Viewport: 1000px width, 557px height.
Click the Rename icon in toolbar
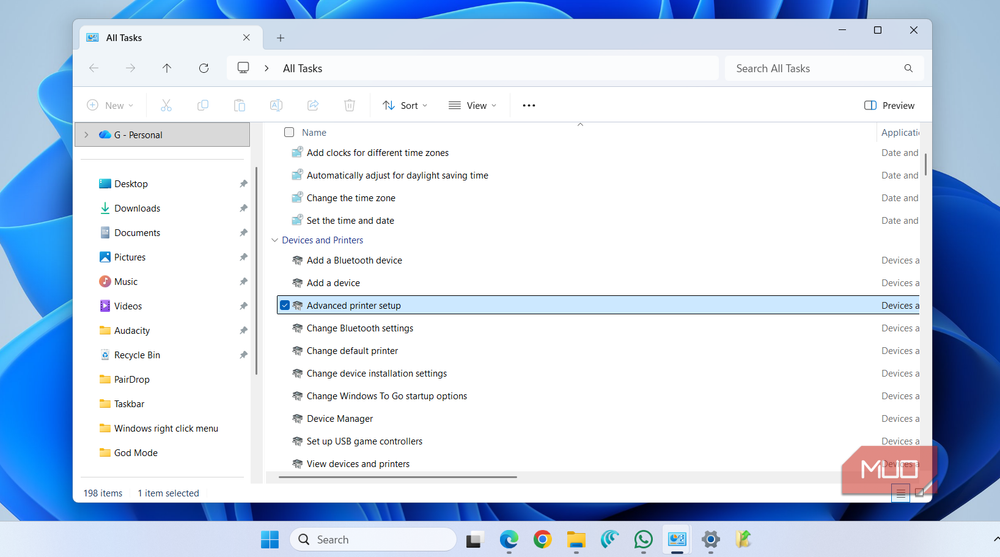coord(276,105)
